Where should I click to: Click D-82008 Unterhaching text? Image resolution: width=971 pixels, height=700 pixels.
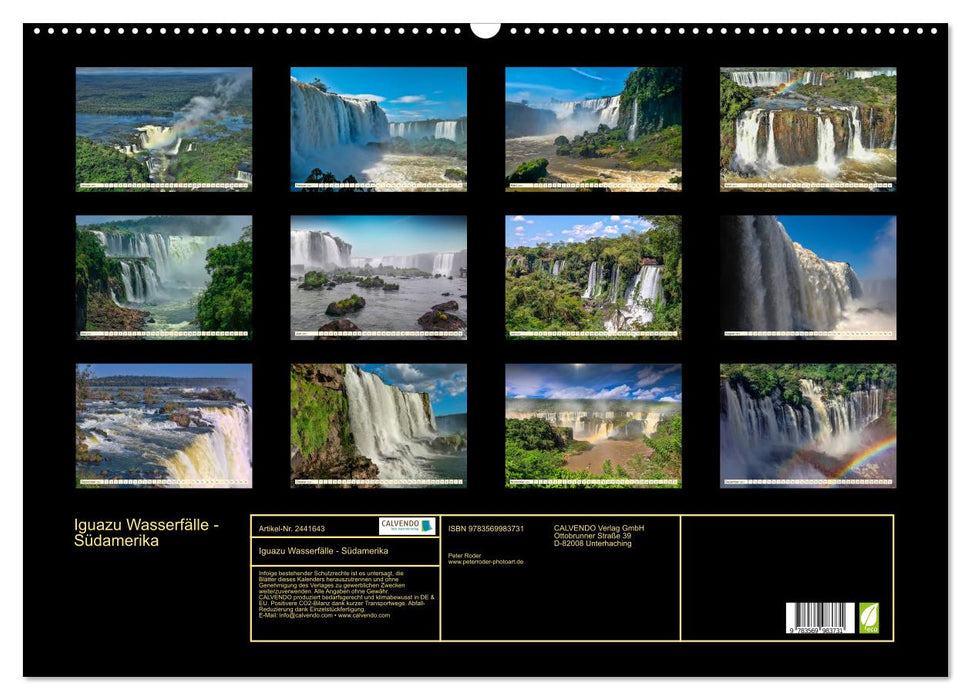coord(593,543)
